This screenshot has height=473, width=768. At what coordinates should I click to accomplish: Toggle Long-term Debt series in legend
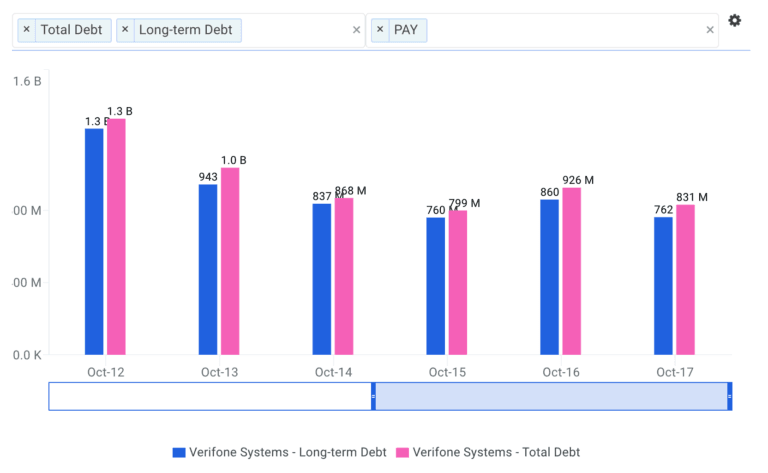coord(288,452)
